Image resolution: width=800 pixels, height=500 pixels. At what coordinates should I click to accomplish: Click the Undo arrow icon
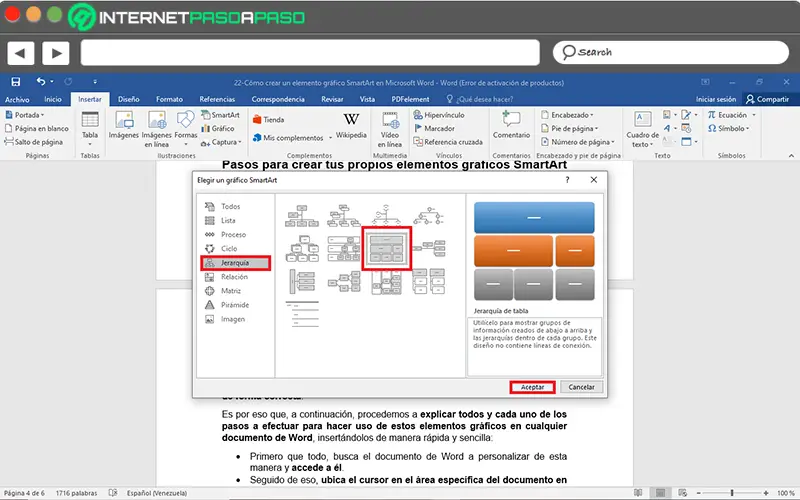pyautogui.click(x=41, y=82)
